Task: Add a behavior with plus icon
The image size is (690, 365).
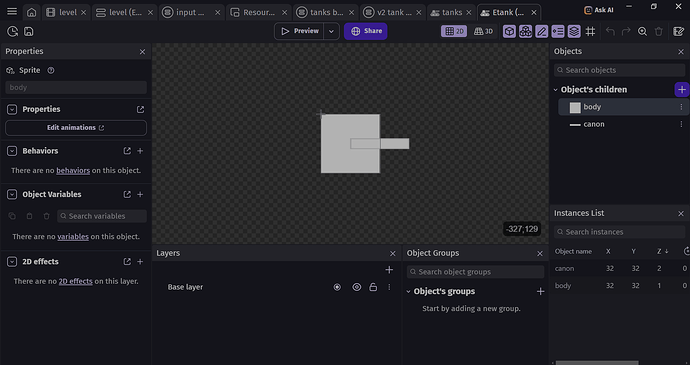Action: click(140, 151)
